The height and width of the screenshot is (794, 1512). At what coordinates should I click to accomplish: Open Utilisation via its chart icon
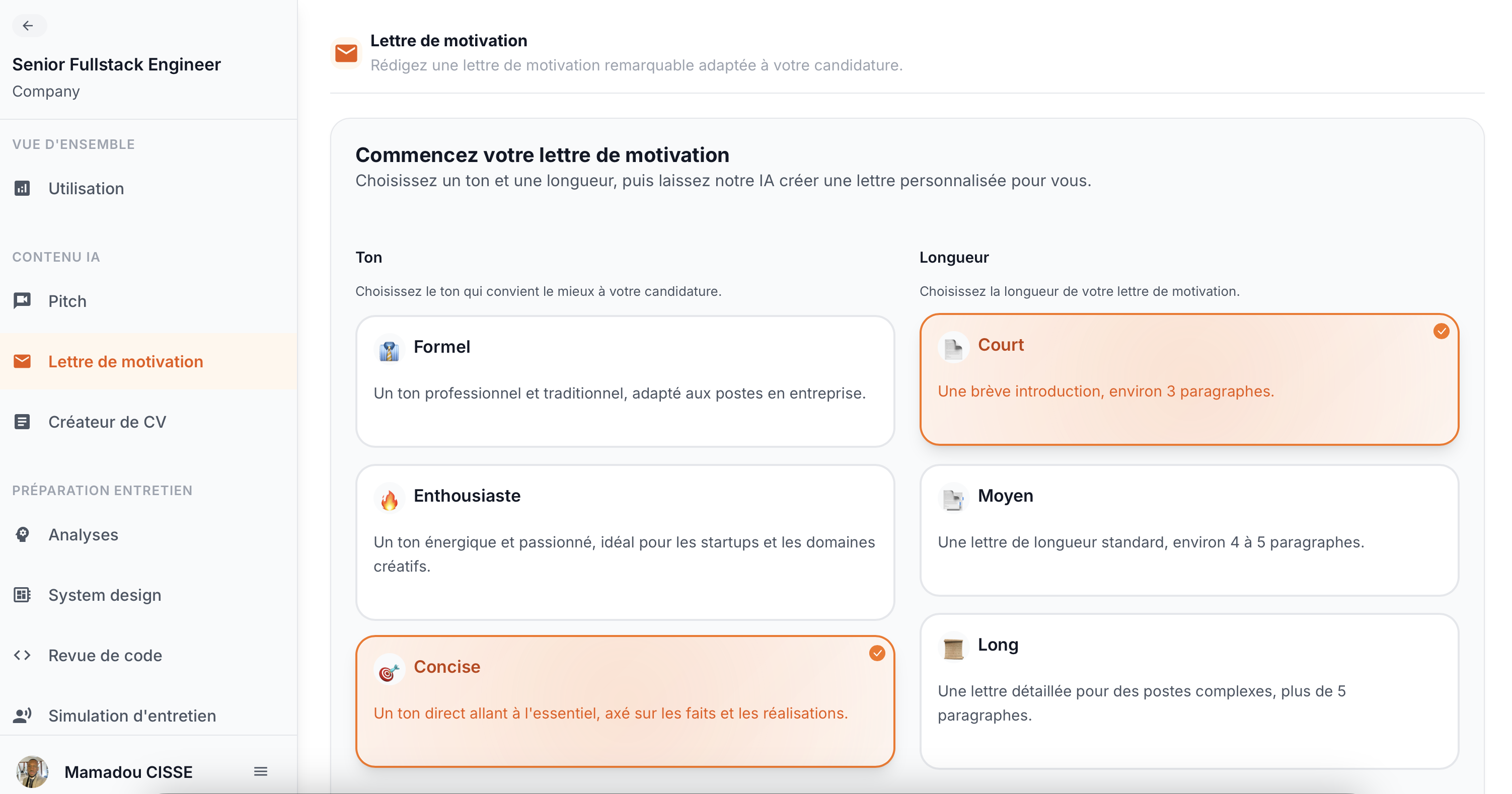pos(23,188)
